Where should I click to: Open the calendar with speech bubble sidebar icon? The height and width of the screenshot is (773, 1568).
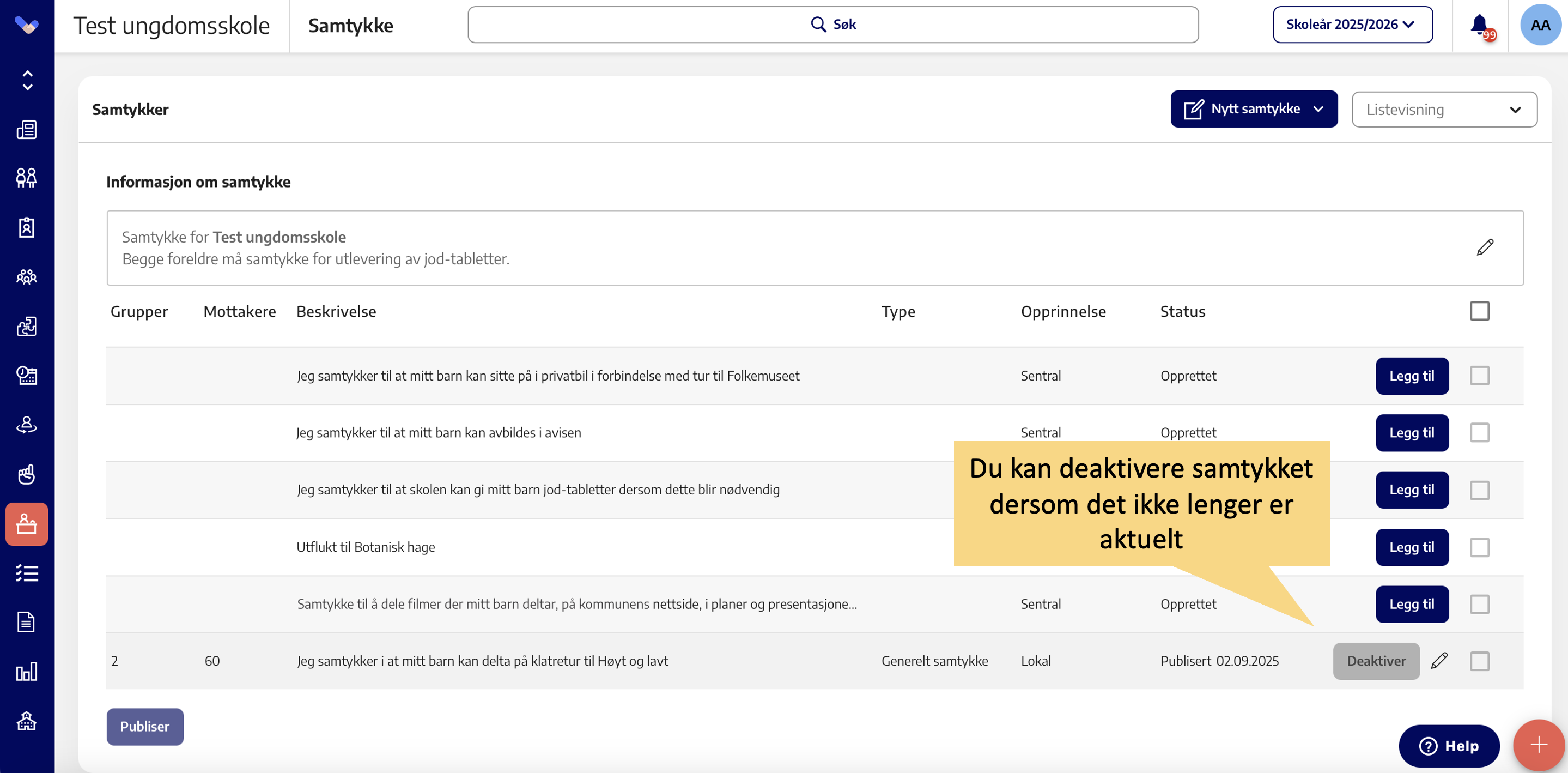pyautogui.click(x=27, y=375)
